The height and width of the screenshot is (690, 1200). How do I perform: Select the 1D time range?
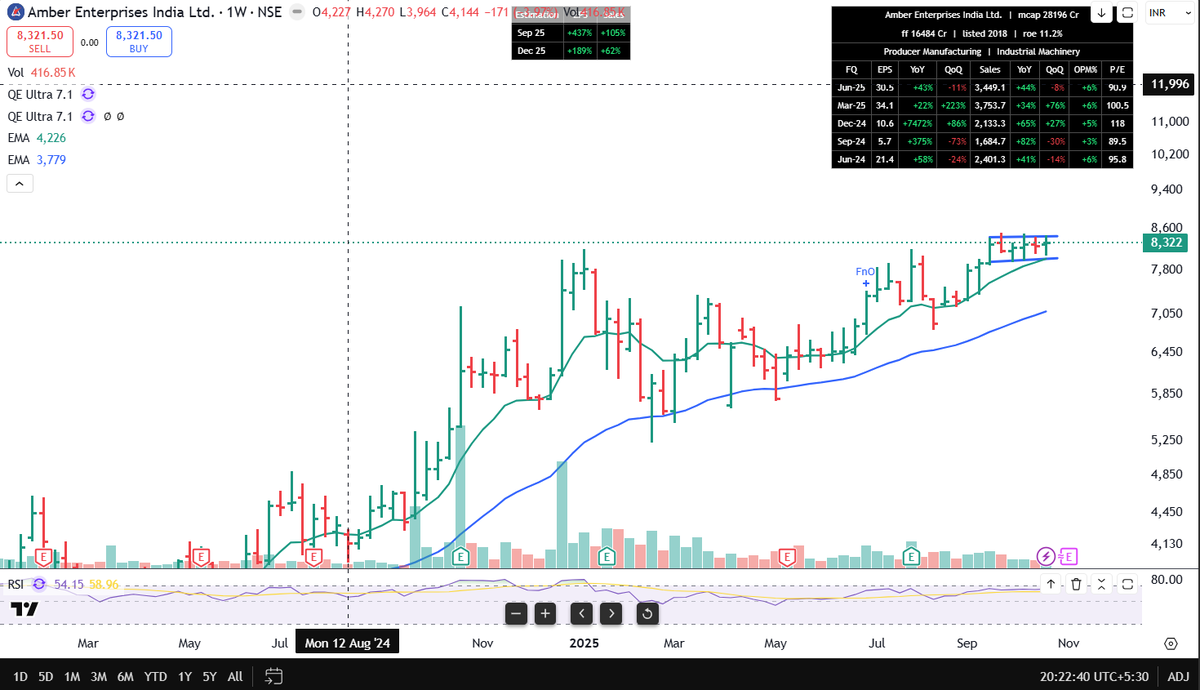pyautogui.click(x=19, y=677)
